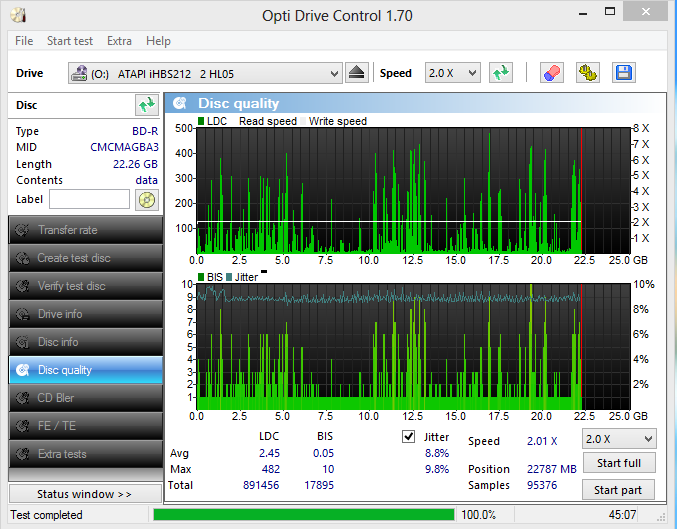Open the Extra menu
677x529 pixels.
[x=119, y=41]
